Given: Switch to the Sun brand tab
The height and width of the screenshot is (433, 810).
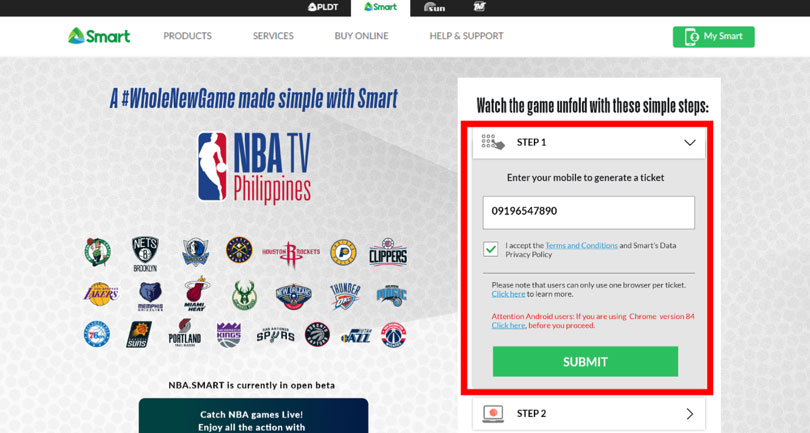Looking at the screenshot, I should pyautogui.click(x=434, y=7).
